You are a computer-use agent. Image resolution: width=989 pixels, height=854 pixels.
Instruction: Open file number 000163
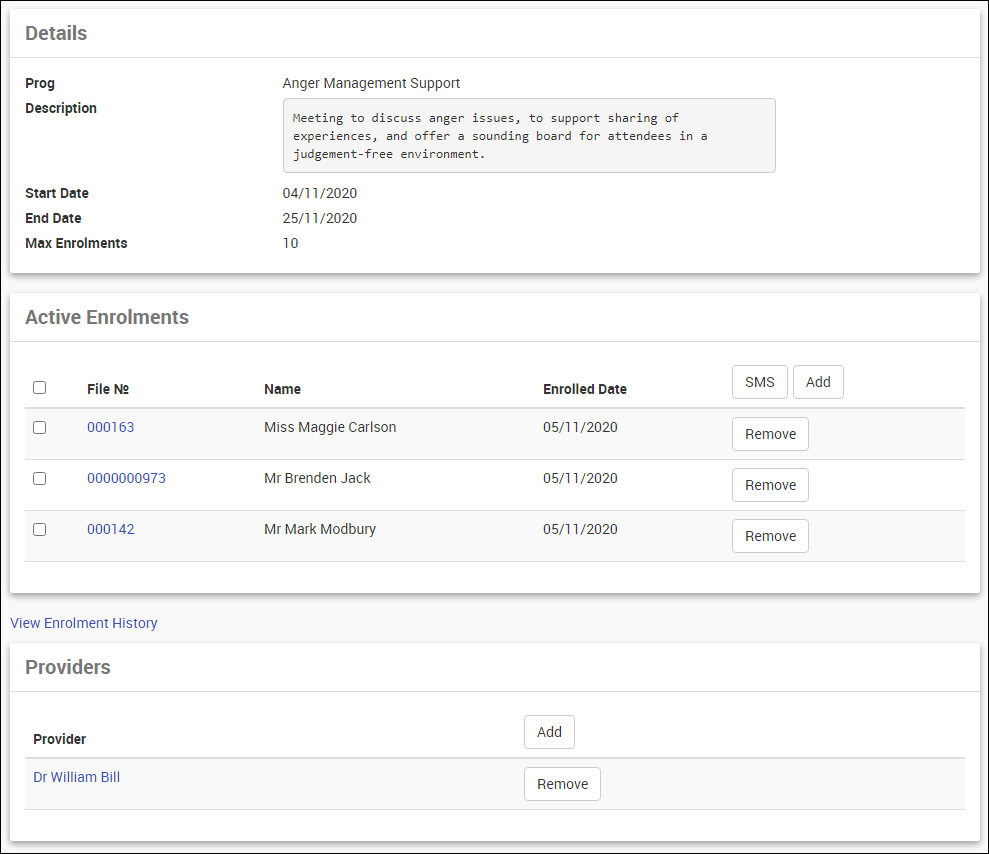click(x=110, y=427)
